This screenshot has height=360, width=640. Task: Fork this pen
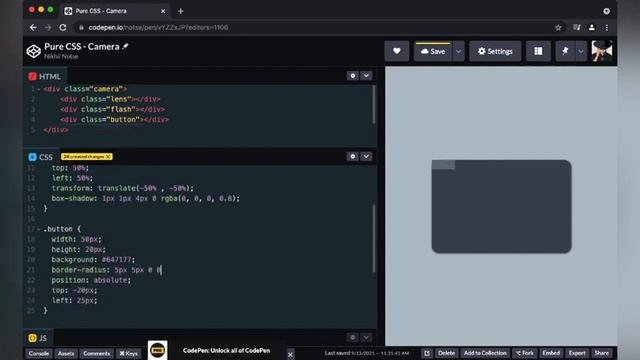click(524, 353)
